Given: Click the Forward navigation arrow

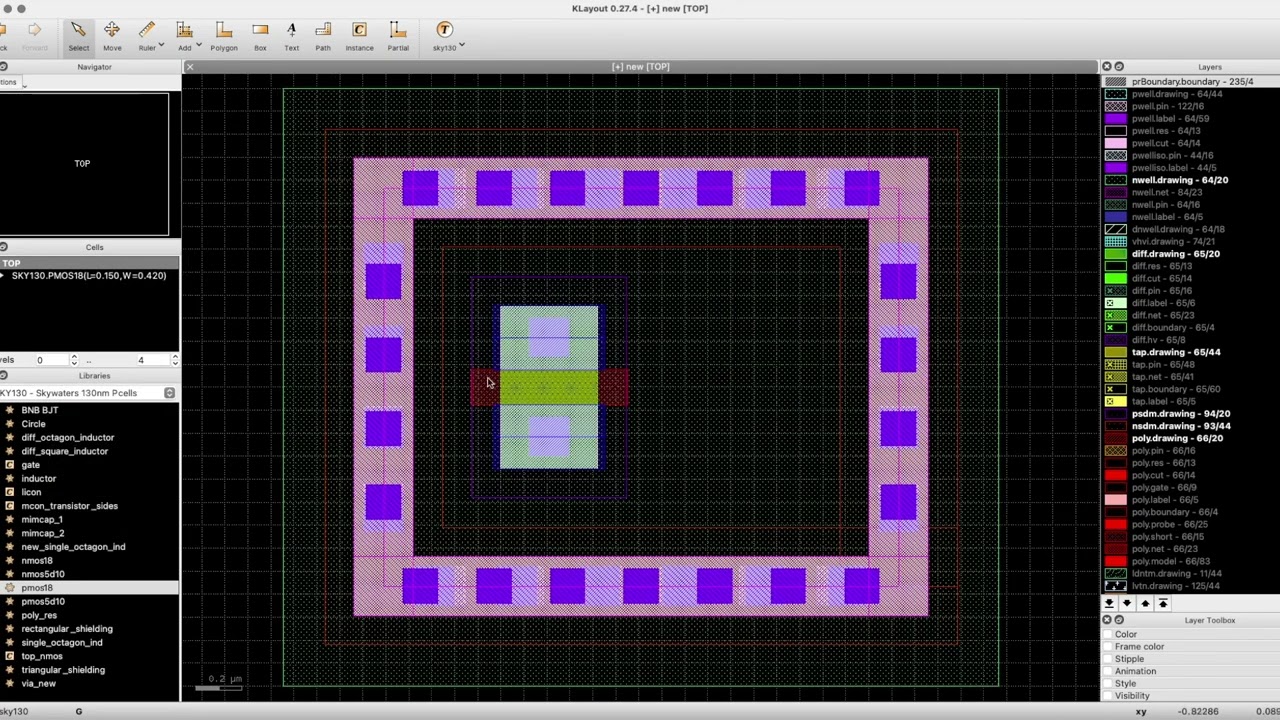Looking at the screenshot, I should tap(34, 36).
